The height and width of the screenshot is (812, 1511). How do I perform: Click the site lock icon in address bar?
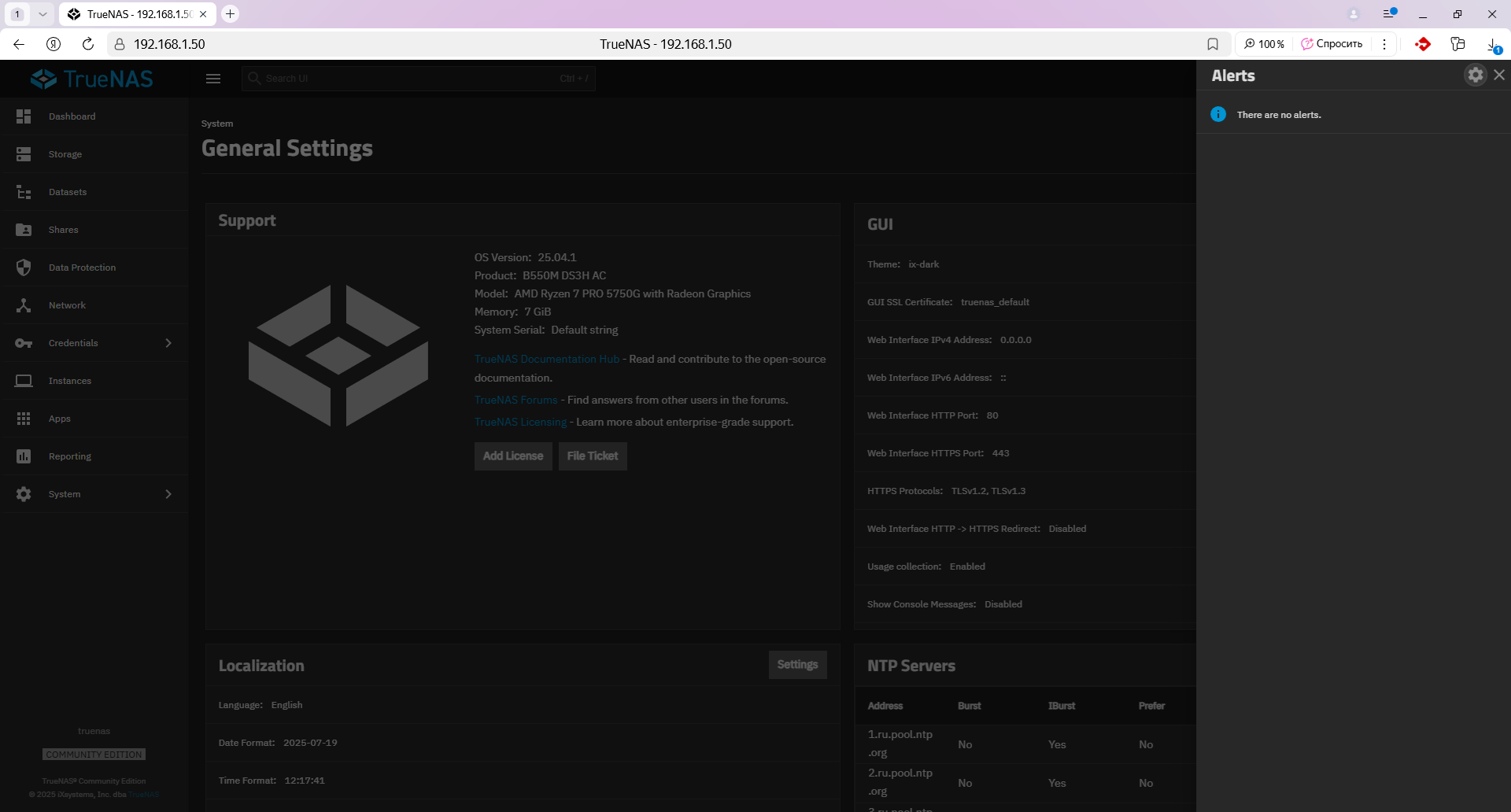tap(120, 44)
